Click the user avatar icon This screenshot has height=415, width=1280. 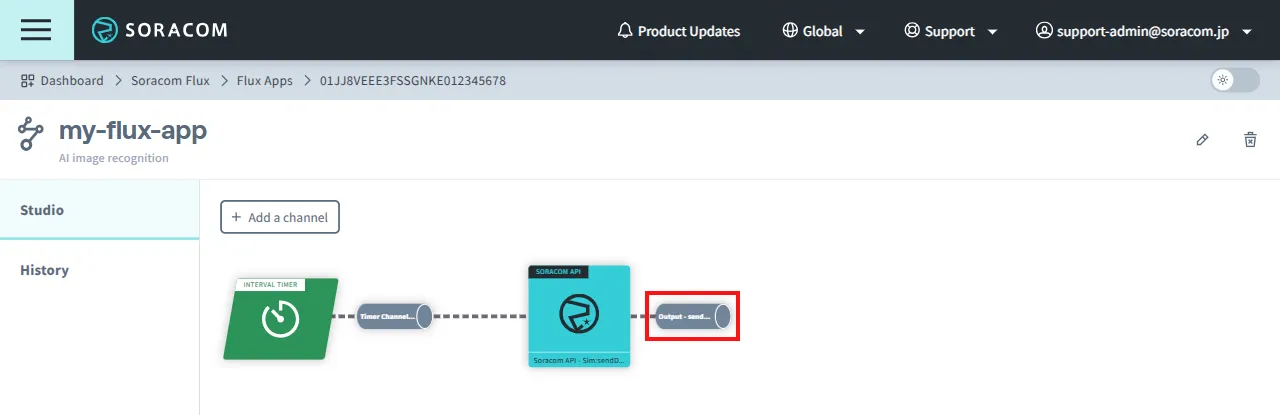(x=1044, y=31)
